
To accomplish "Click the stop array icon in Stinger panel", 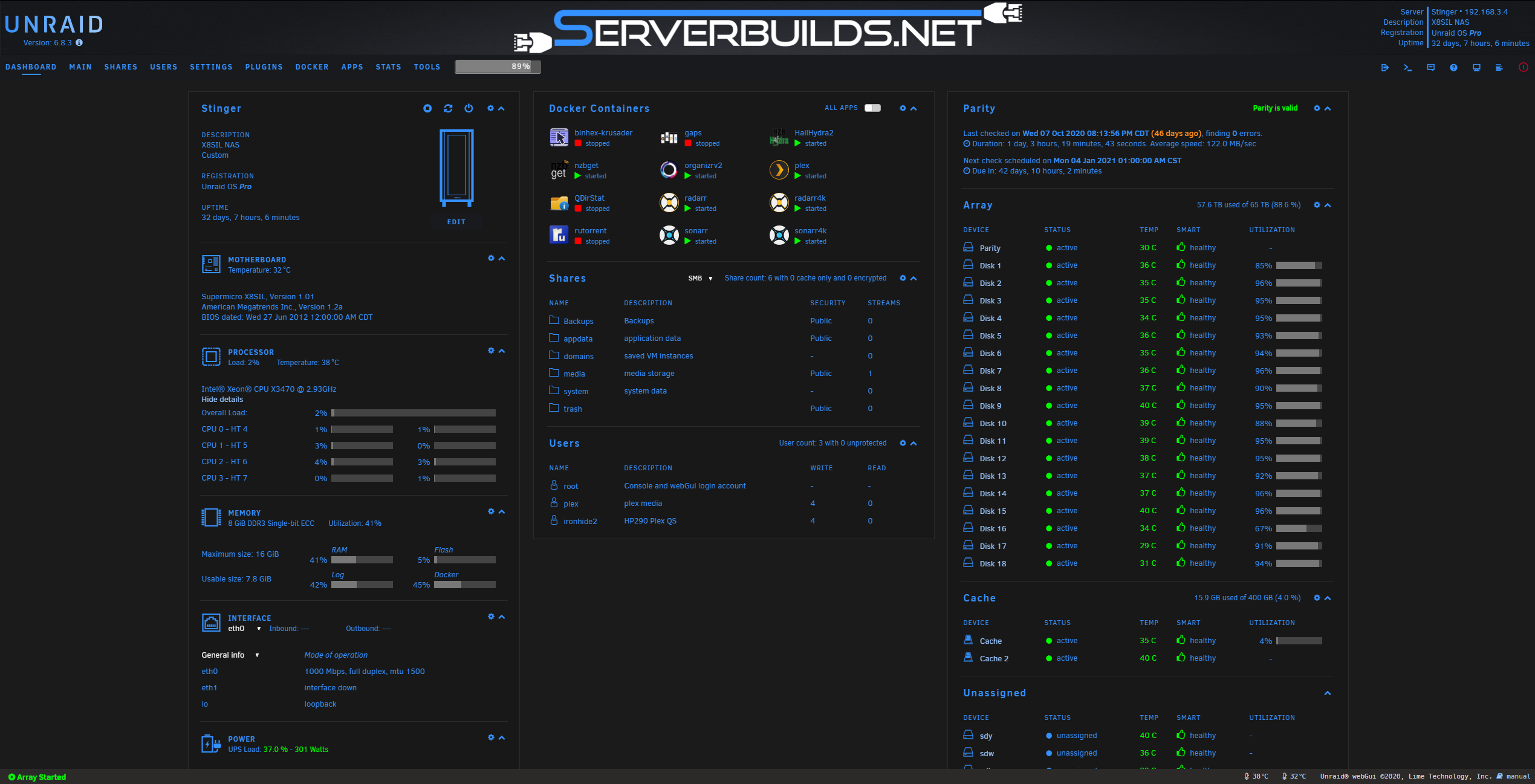I will [427, 108].
